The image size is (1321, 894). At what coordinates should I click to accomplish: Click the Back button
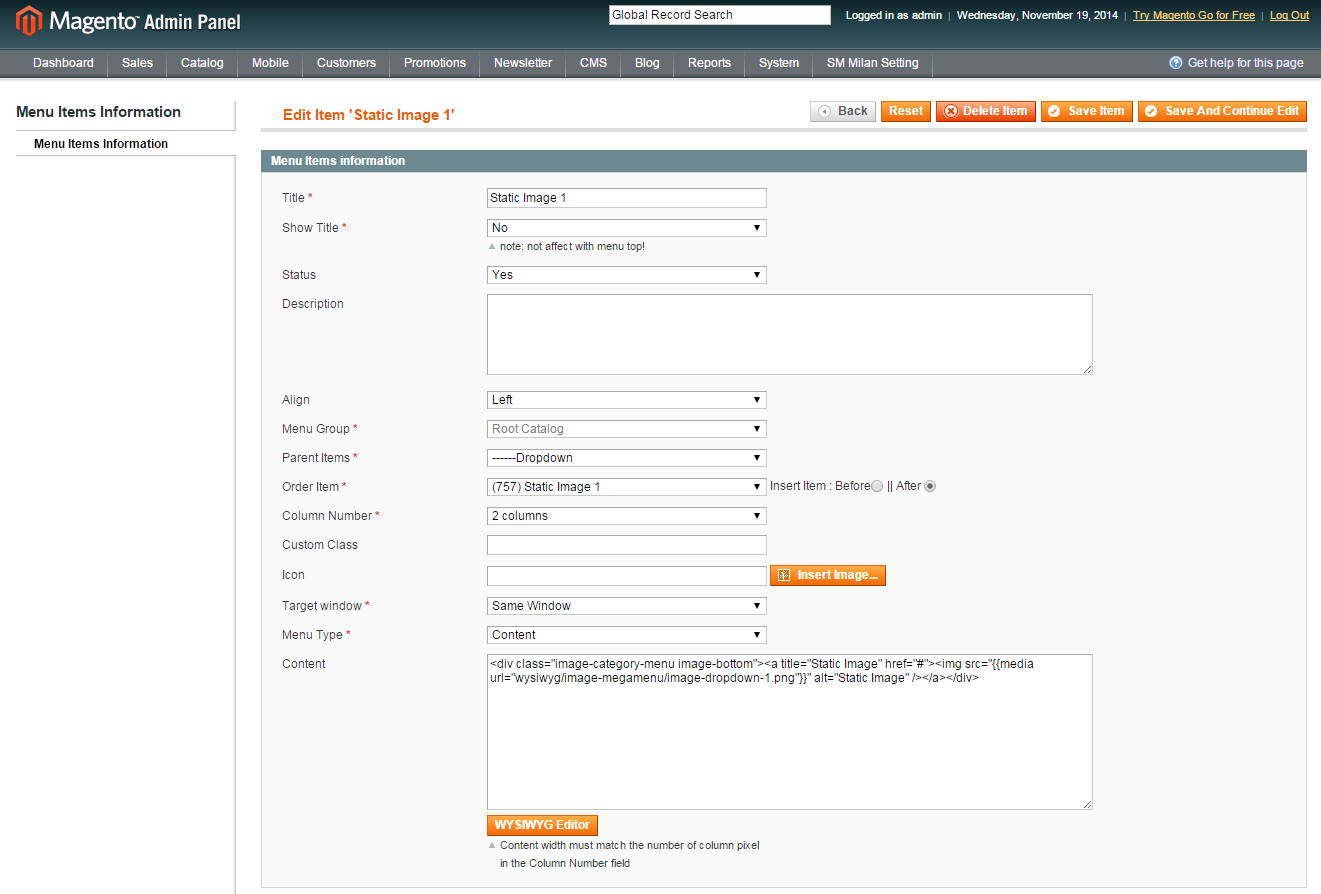coord(843,111)
